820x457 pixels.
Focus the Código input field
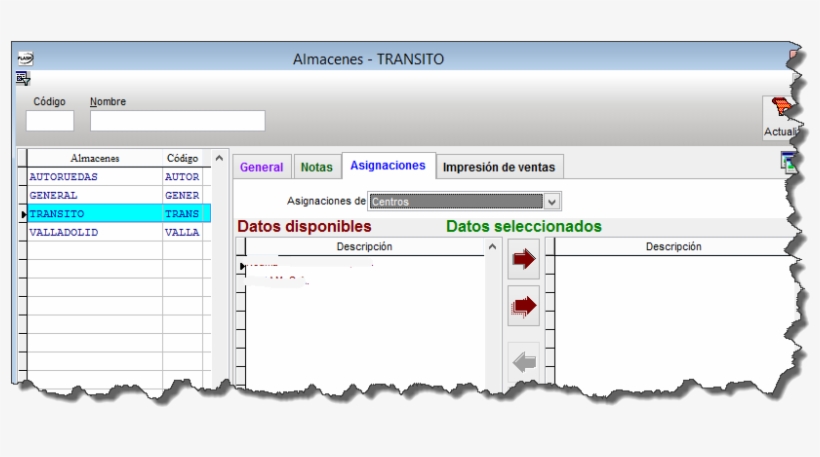pyautogui.click(x=50, y=121)
